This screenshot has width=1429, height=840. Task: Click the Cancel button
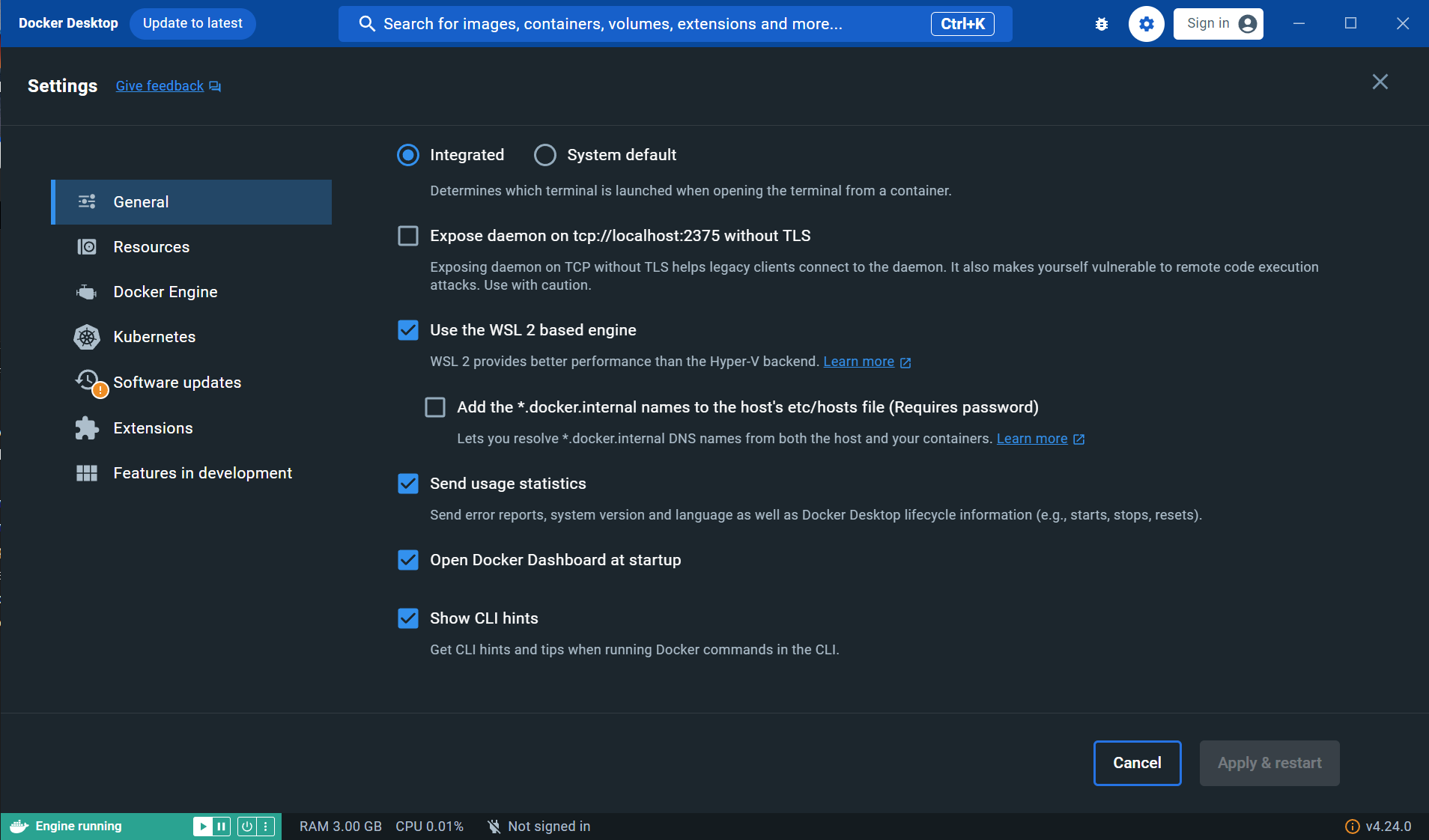click(1137, 763)
